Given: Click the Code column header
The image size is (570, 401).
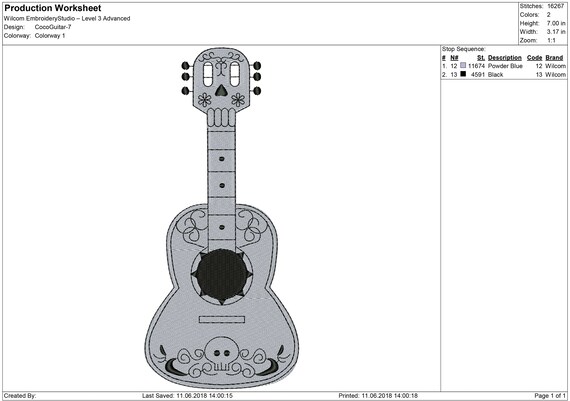Looking at the screenshot, I should 534,57.
